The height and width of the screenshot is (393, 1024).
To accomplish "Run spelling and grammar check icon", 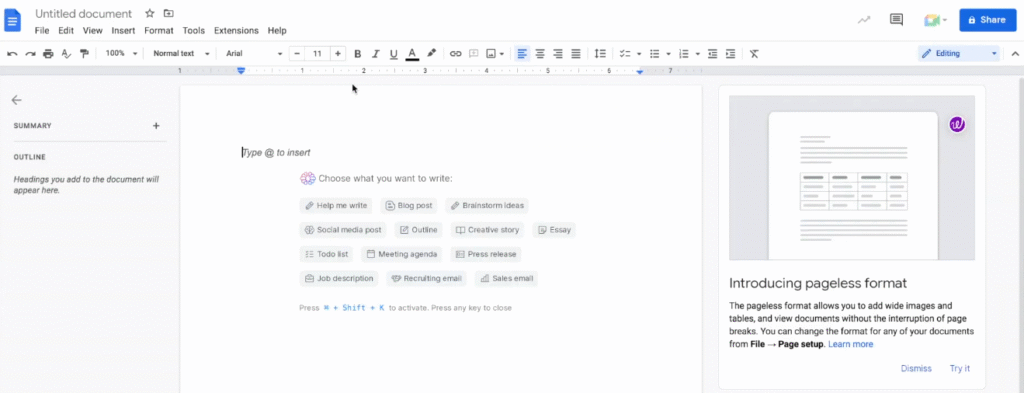I will pos(66,54).
